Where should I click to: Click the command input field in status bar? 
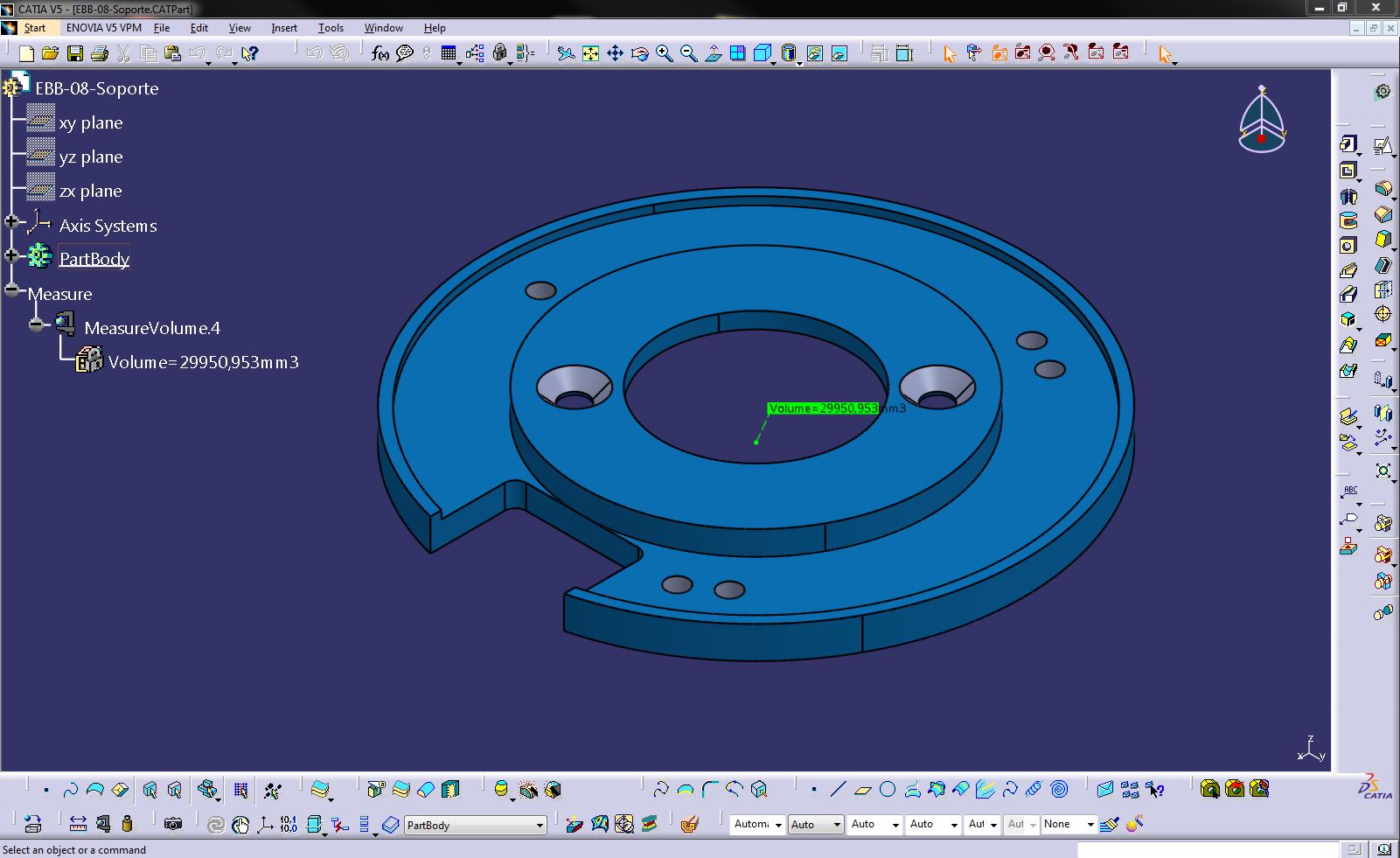click(1208, 850)
